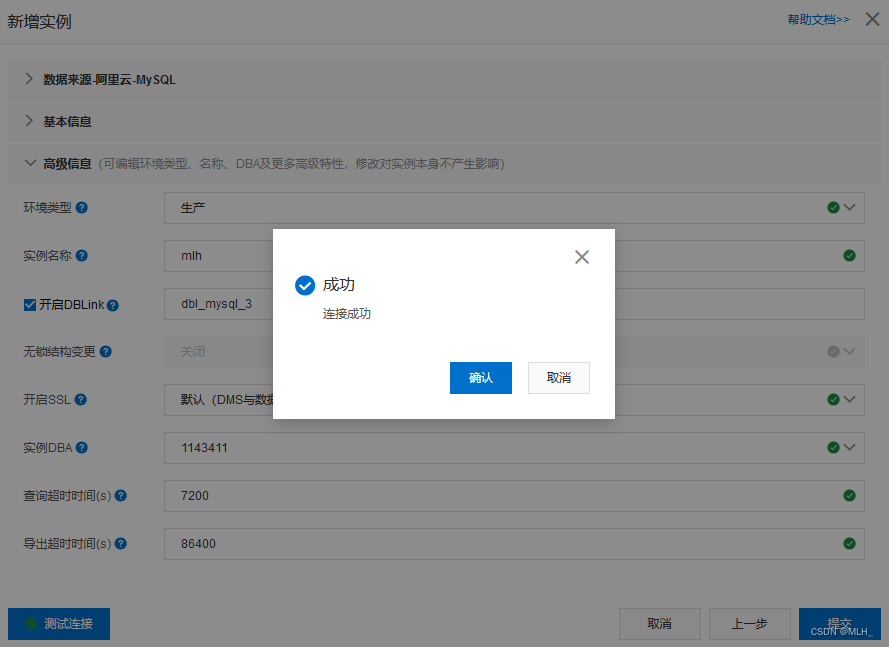Click the 提交 button

[840, 624]
